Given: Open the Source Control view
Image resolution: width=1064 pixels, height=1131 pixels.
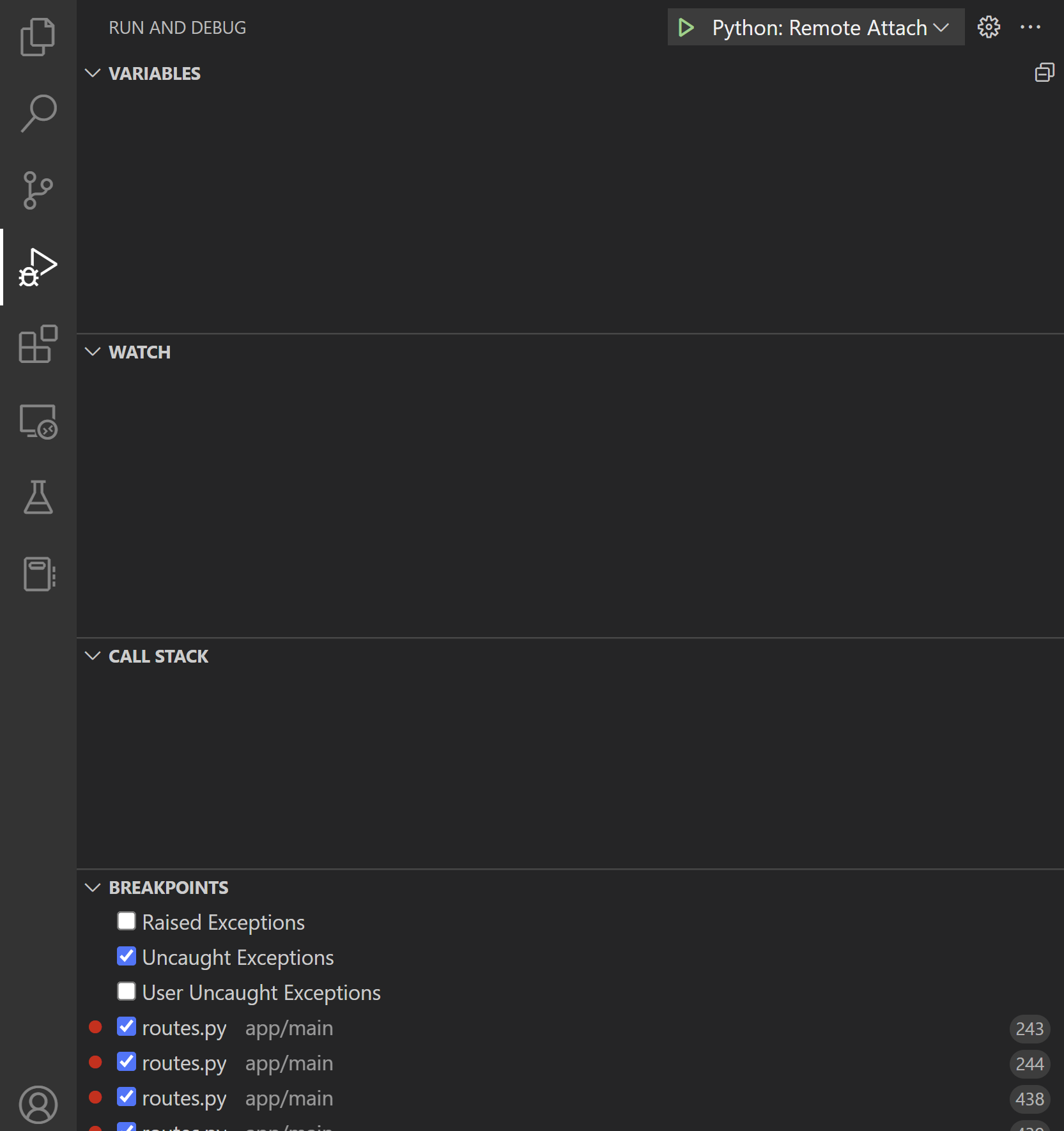Looking at the screenshot, I should pos(38,190).
